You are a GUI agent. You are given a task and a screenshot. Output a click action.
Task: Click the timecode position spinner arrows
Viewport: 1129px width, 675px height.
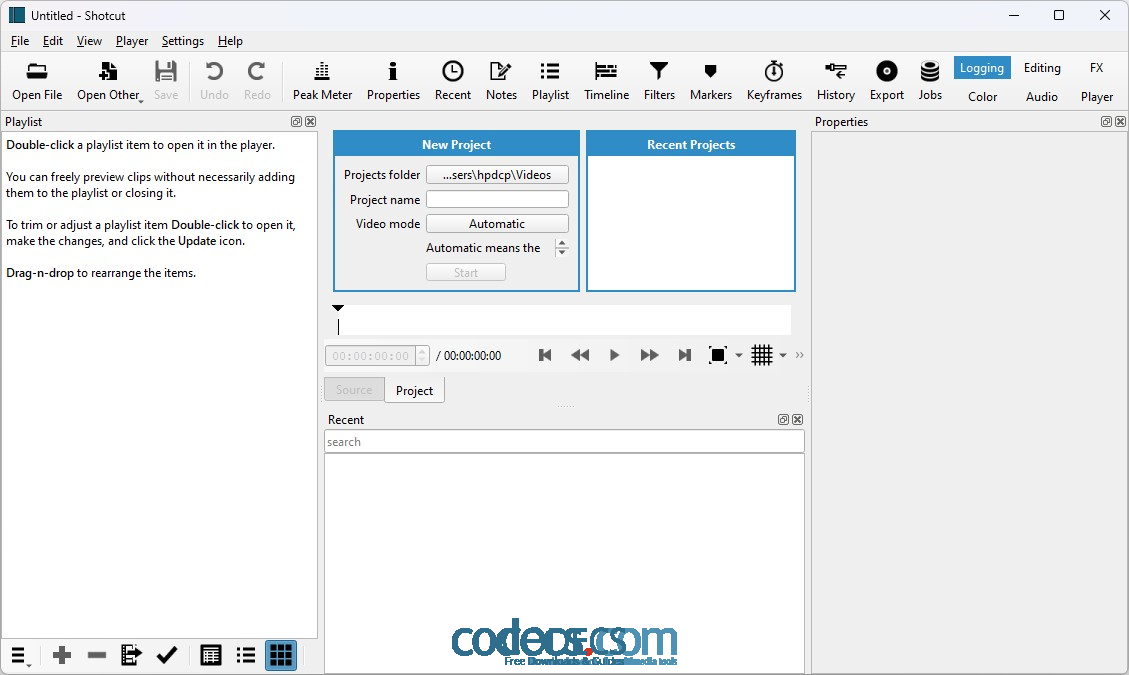422,355
